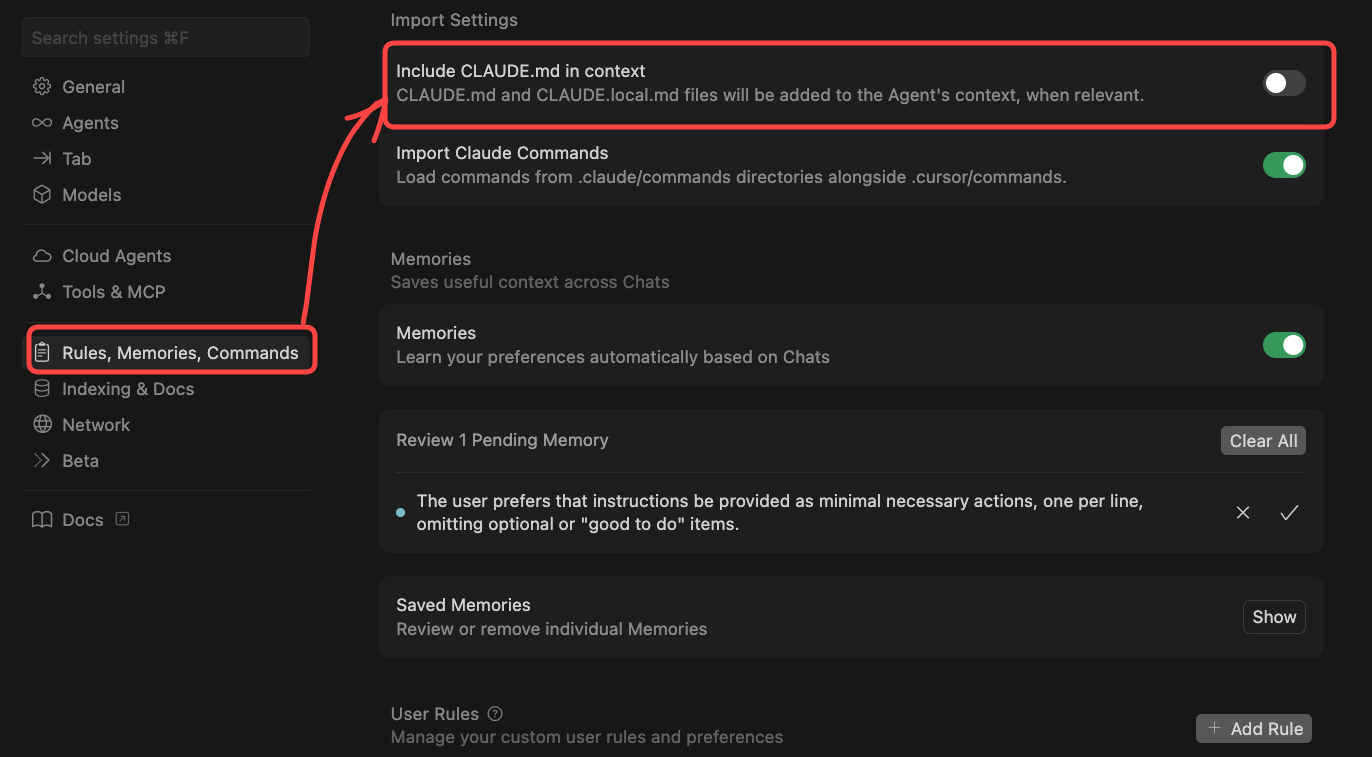Click the Tools & MCP icon
Screen dimensions: 1372x757
[42, 292]
